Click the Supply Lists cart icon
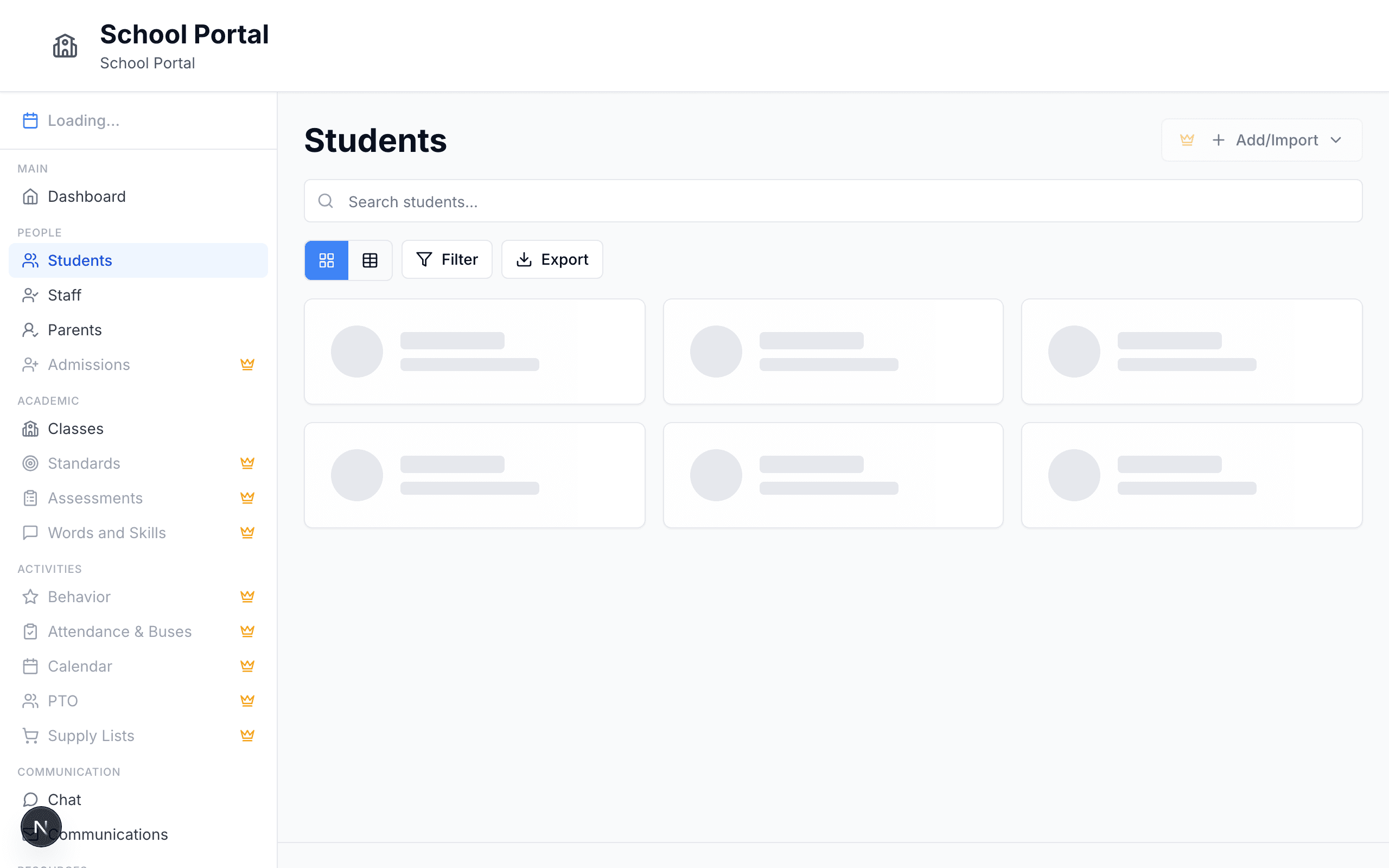1389x868 pixels. click(30, 736)
